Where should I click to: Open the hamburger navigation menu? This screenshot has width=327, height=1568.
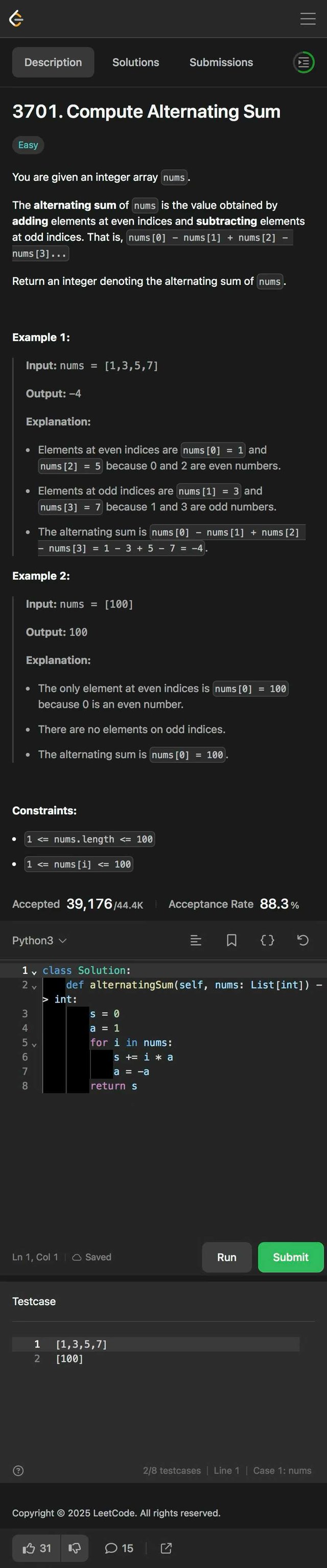308,19
